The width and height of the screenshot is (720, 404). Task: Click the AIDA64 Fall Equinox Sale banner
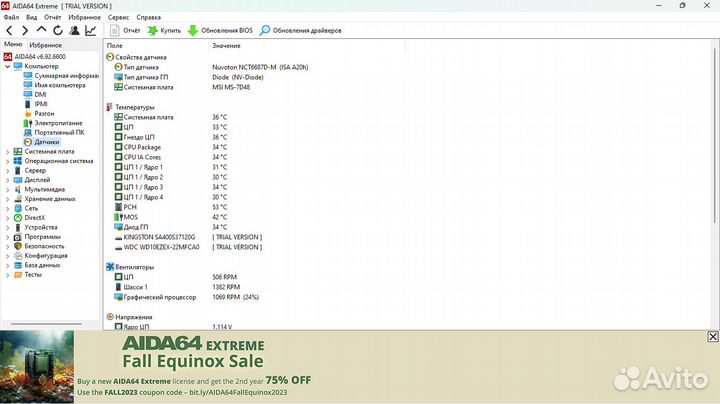pos(360,367)
